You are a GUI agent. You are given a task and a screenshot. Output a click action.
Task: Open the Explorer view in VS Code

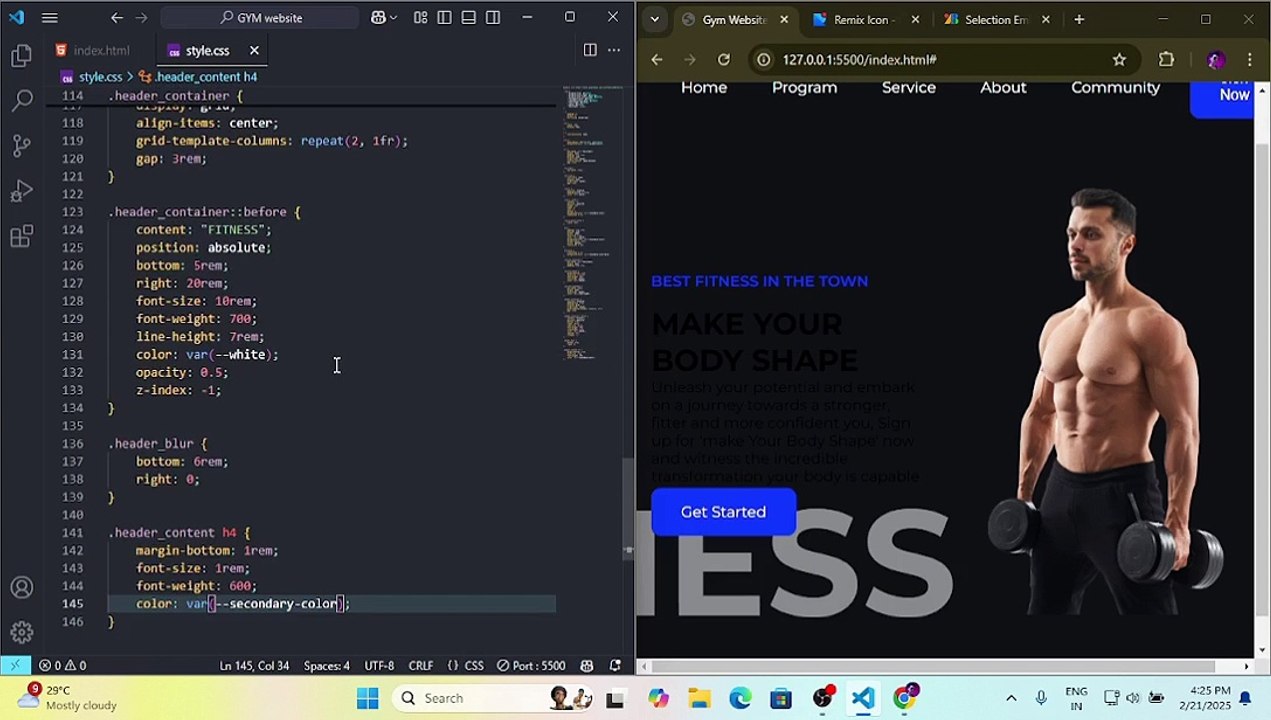tap(21, 57)
